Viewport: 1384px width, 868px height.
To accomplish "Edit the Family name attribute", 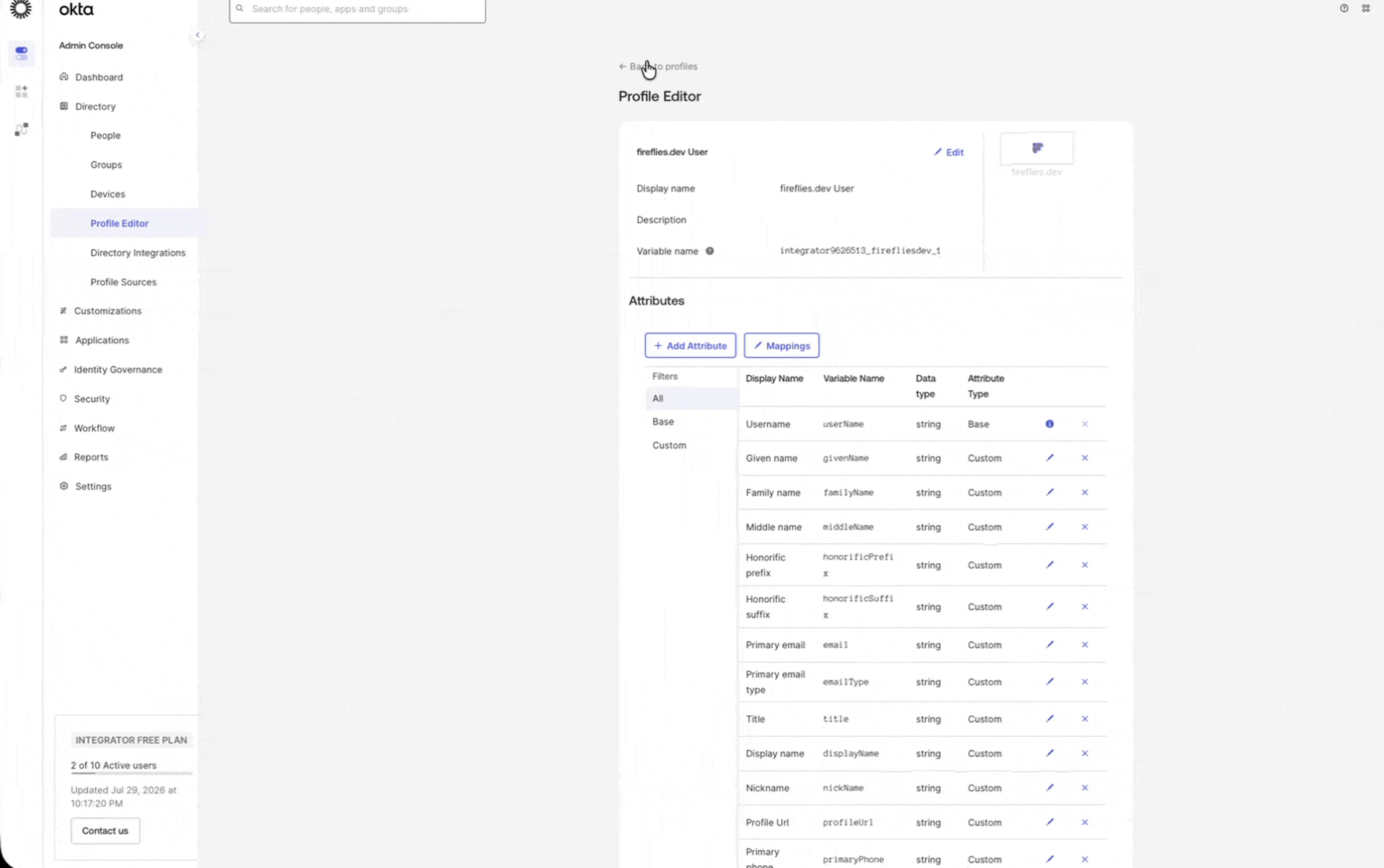I will [x=1050, y=492].
